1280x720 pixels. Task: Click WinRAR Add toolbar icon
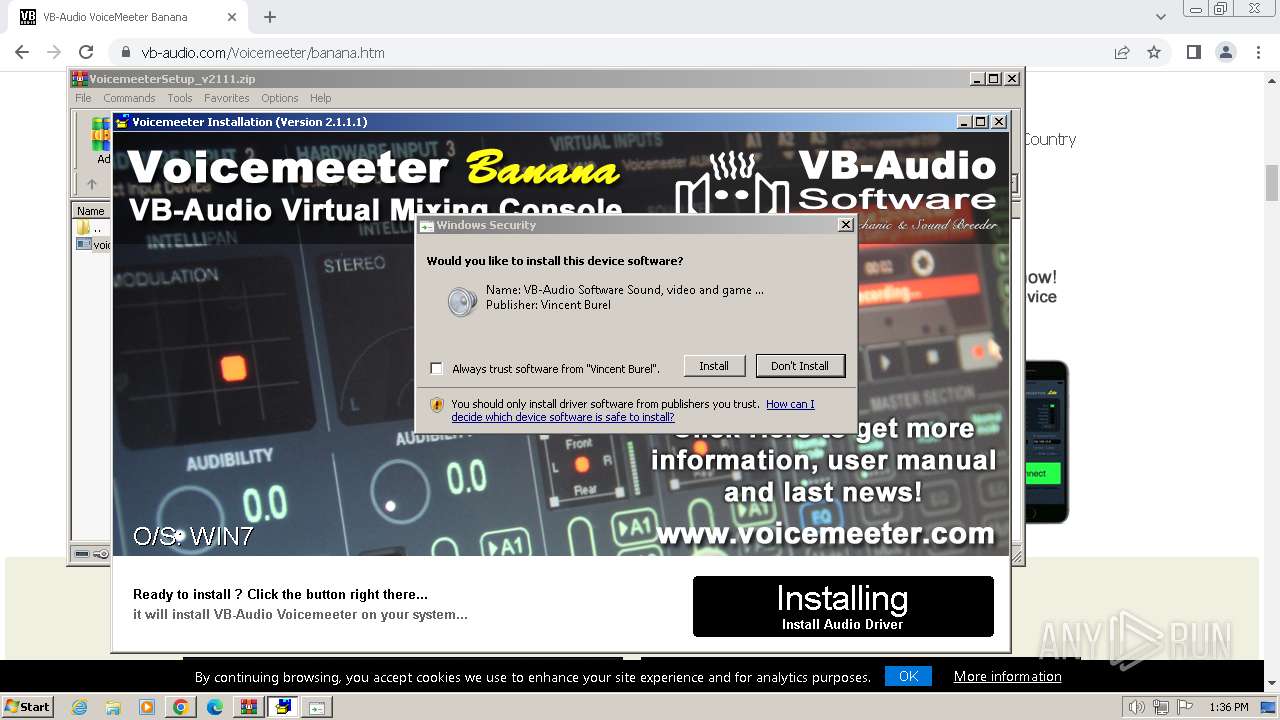click(102, 140)
